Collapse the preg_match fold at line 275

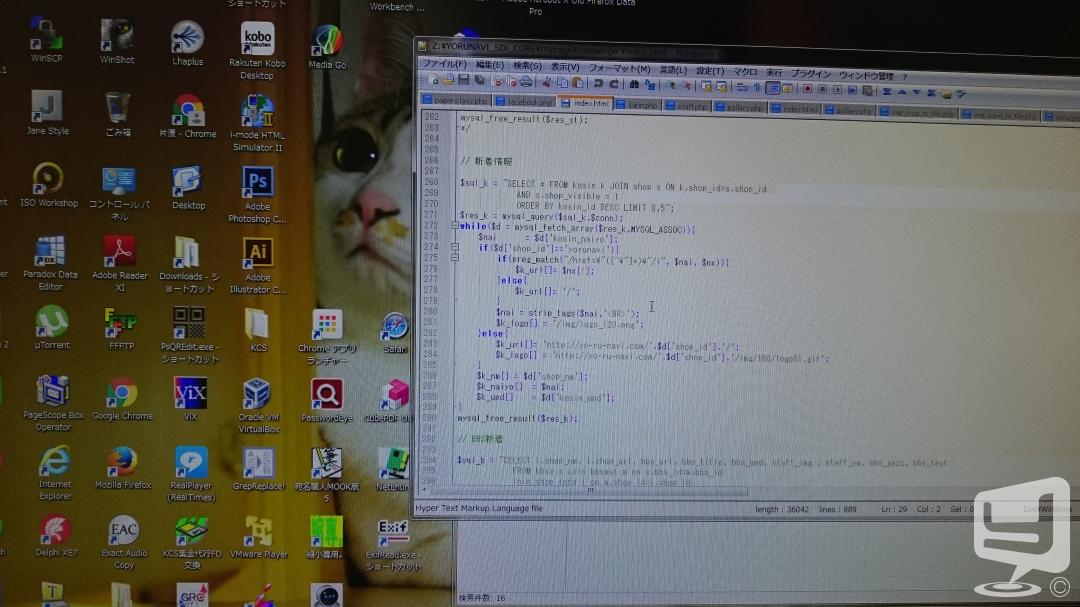coord(455,257)
